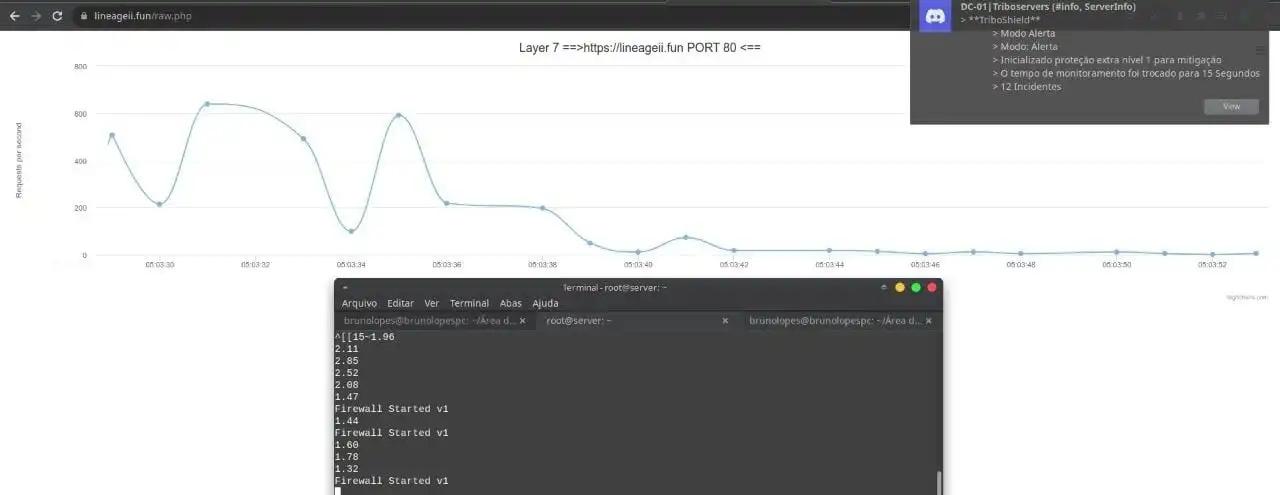Open the Abas menu
Image resolution: width=1280 pixels, height=495 pixels.
point(510,303)
